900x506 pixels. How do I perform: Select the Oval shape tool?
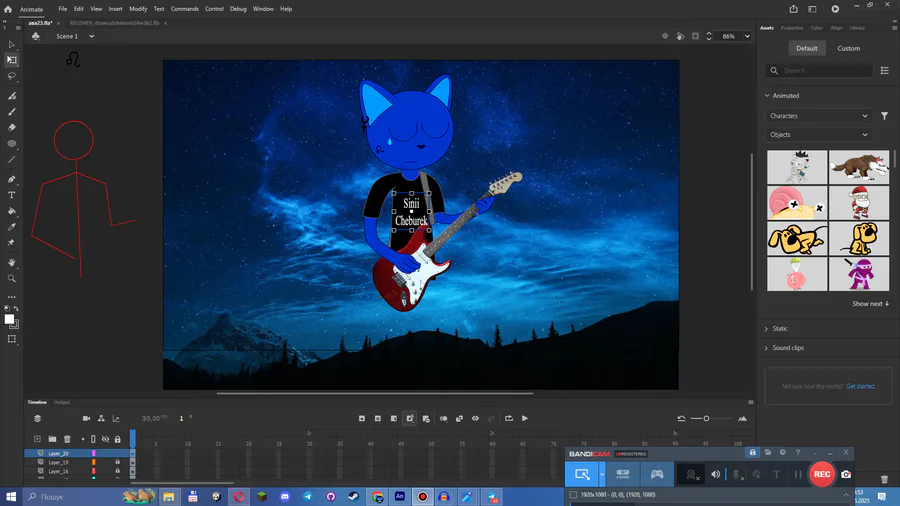click(11, 143)
